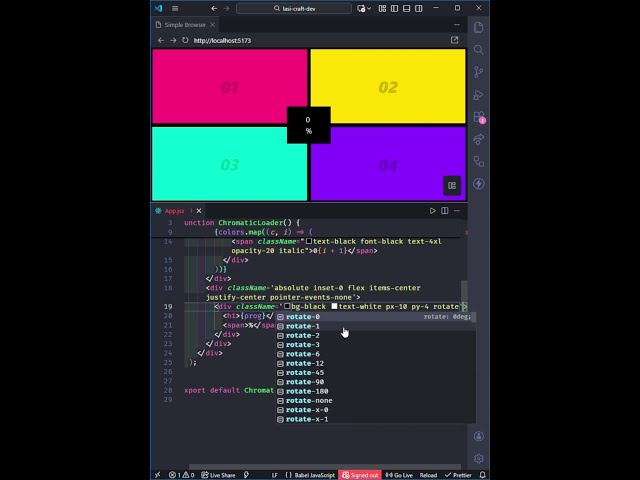
Task: Click the bg-black color swatch on line 19
Action: pos(287,307)
